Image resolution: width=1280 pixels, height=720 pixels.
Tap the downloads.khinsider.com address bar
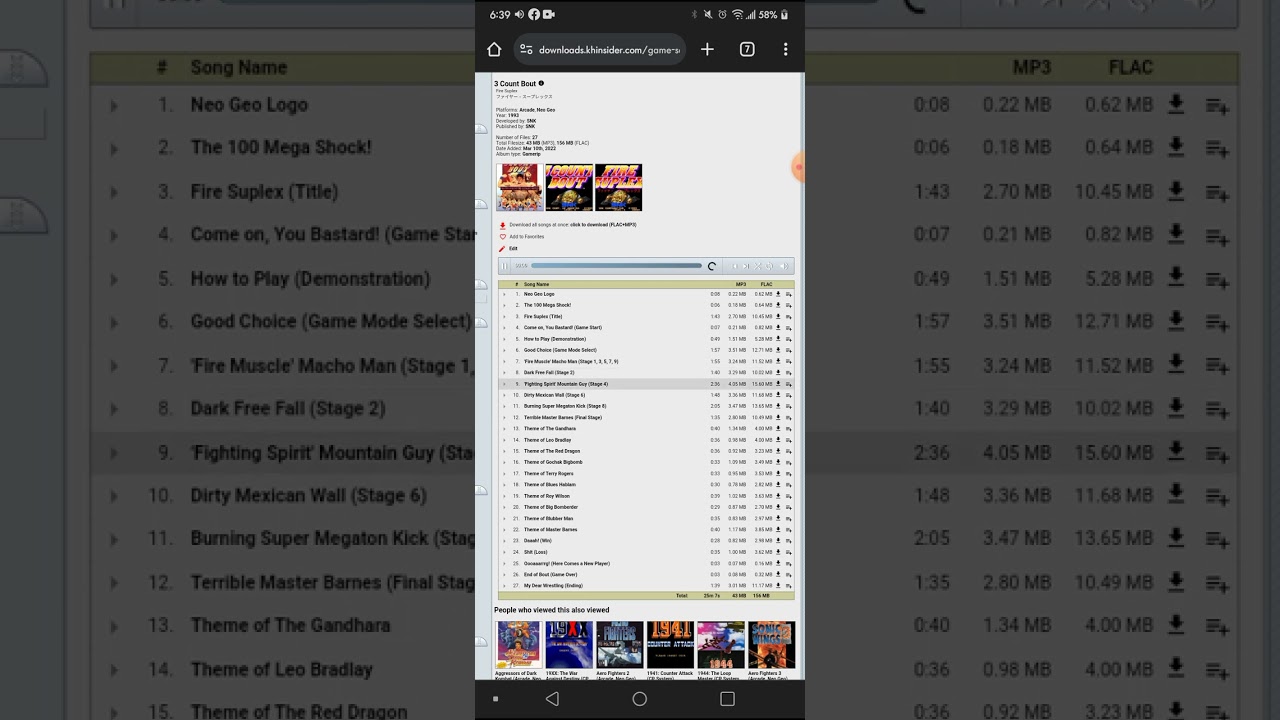(600, 49)
